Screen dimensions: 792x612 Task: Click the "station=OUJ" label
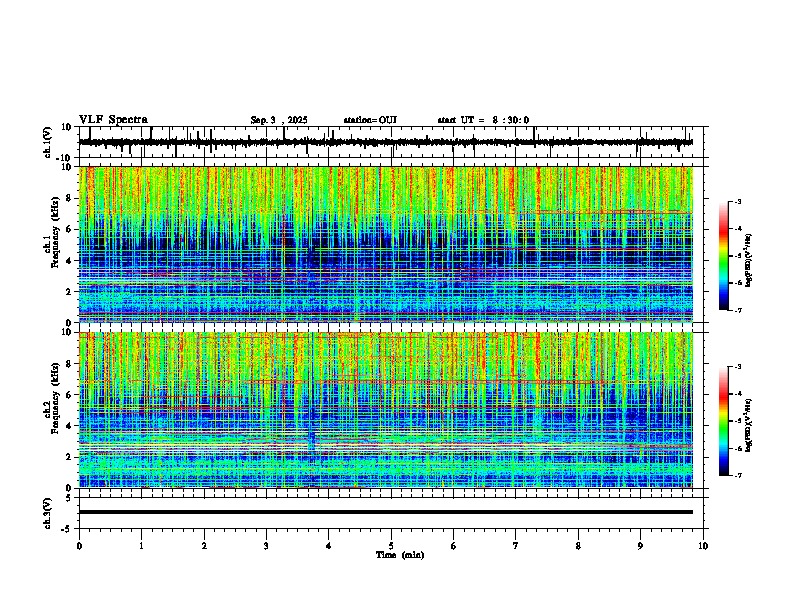click(x=370, y=120)
